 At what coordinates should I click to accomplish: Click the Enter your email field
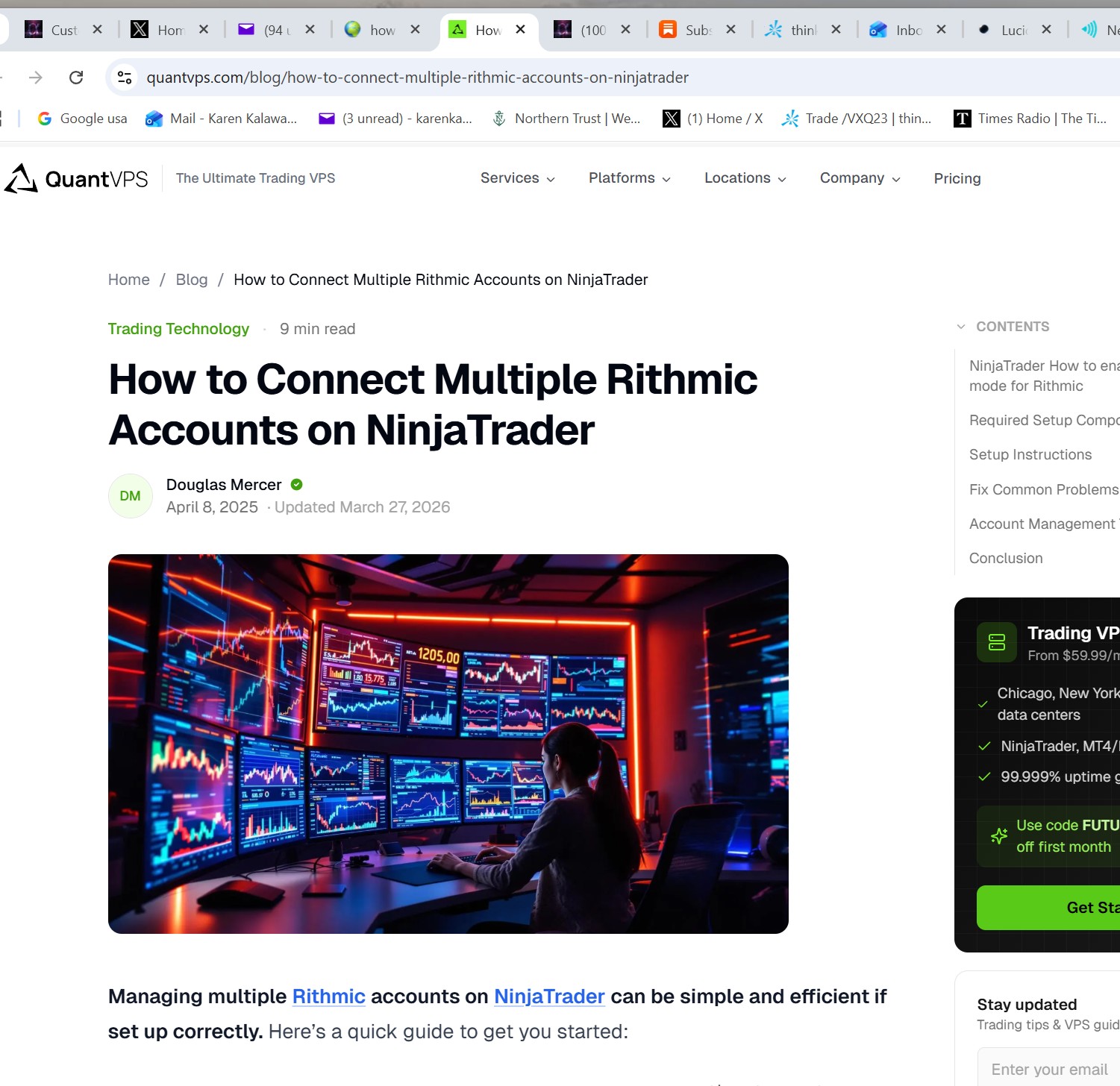[1048, 1070]
